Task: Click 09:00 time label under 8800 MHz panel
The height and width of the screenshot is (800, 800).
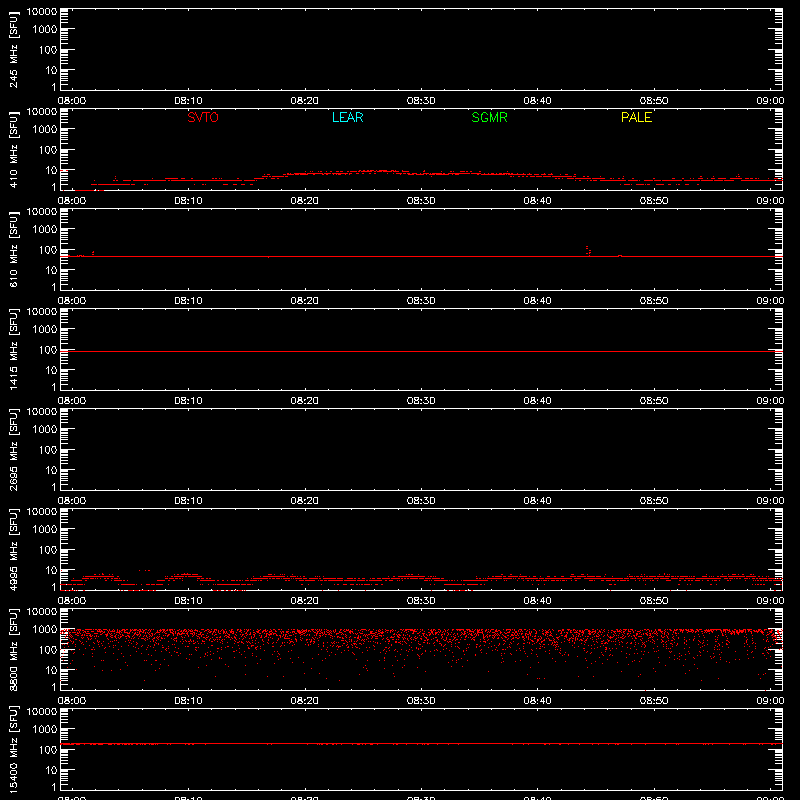Action: 770,701
